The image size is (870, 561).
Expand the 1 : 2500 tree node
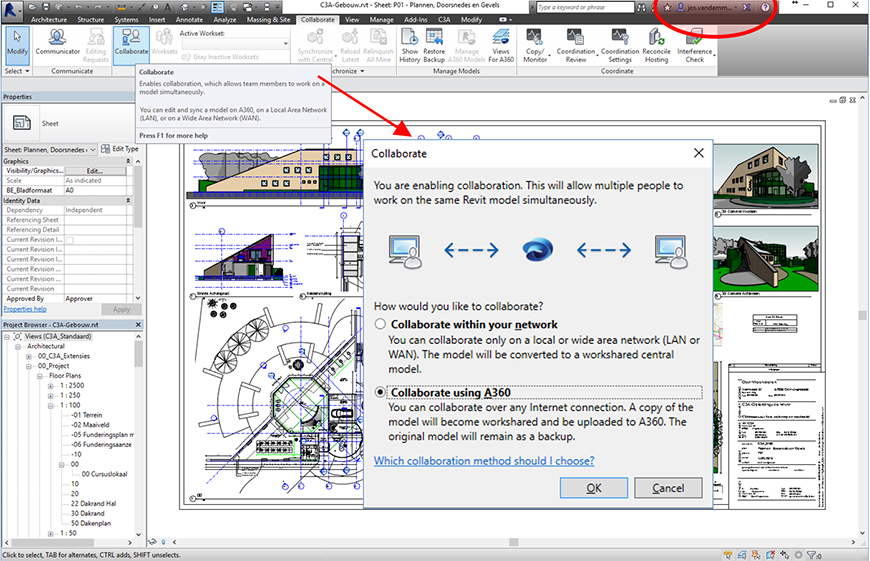pyautogui.click(x=50, y=386)
